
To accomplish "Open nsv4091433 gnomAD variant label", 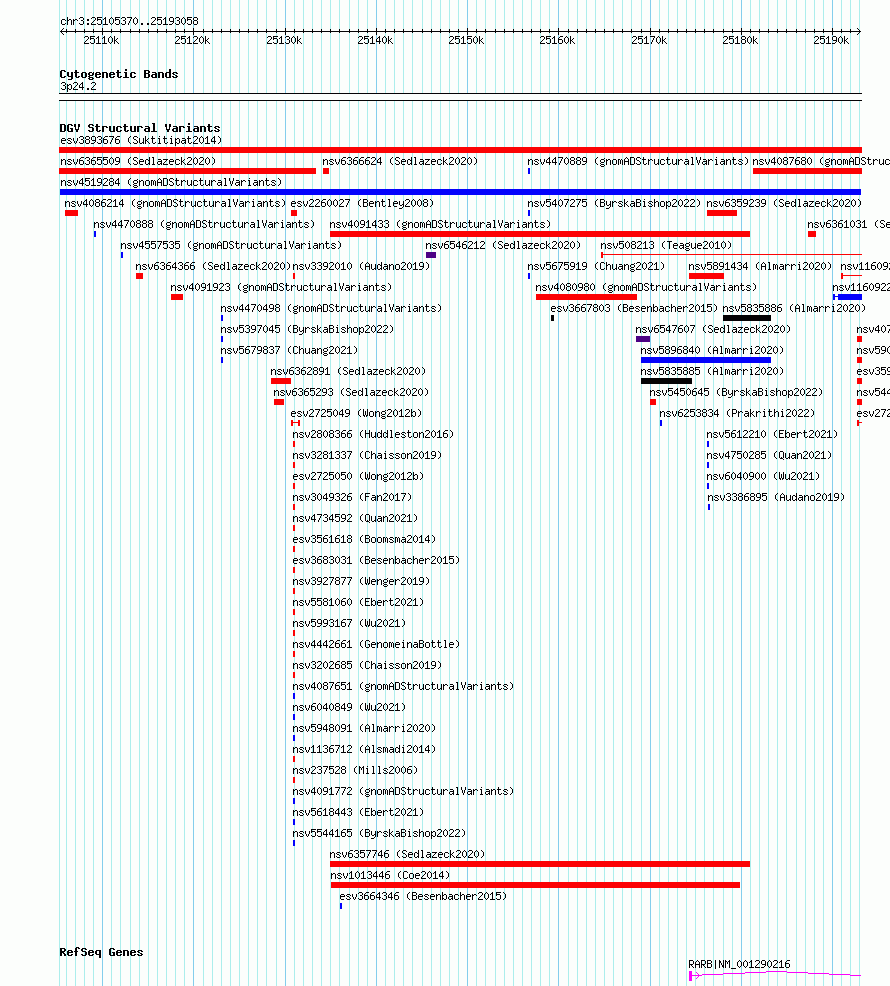I will click(440, 224).
